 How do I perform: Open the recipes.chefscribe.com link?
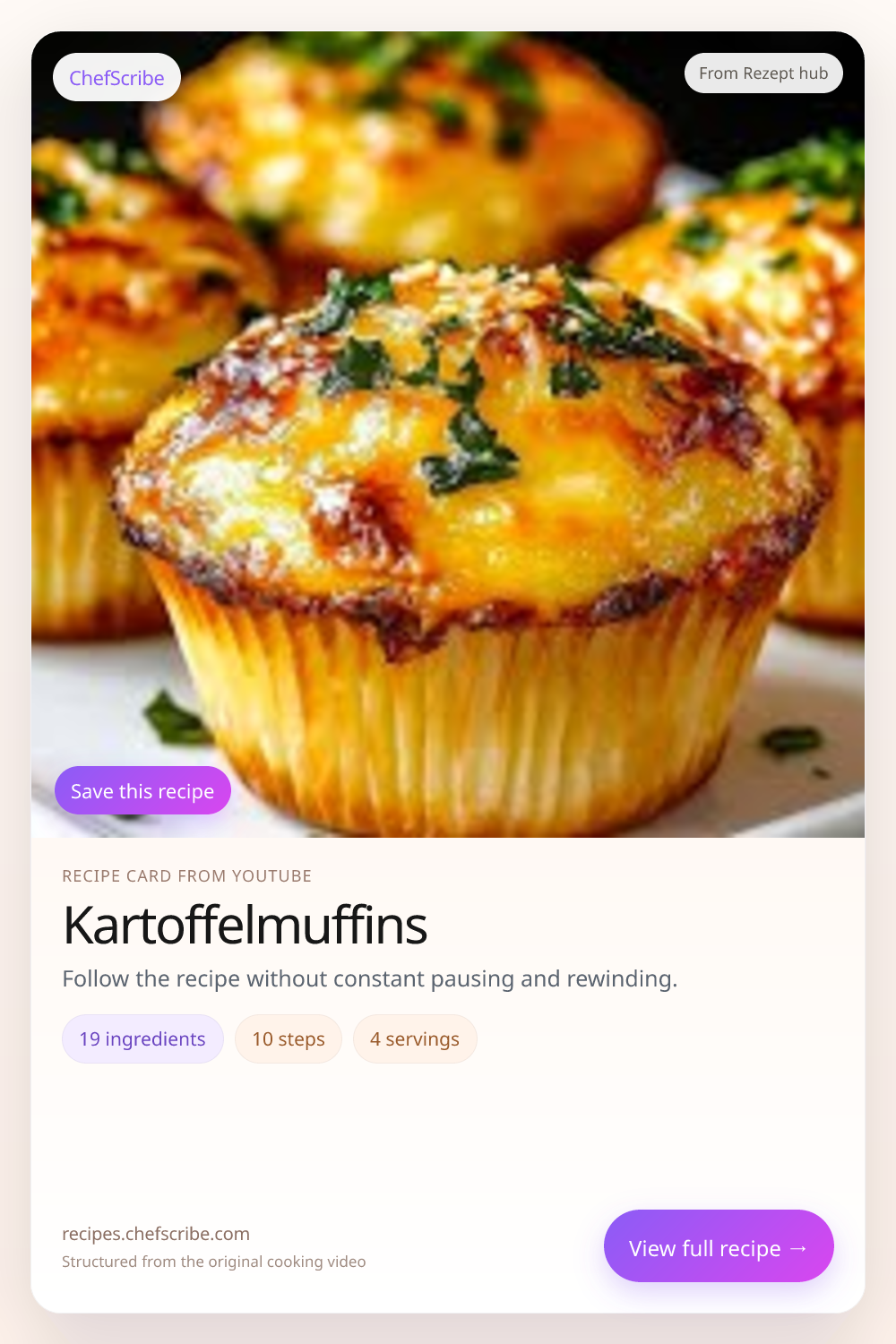click(x=156, y=1234)
